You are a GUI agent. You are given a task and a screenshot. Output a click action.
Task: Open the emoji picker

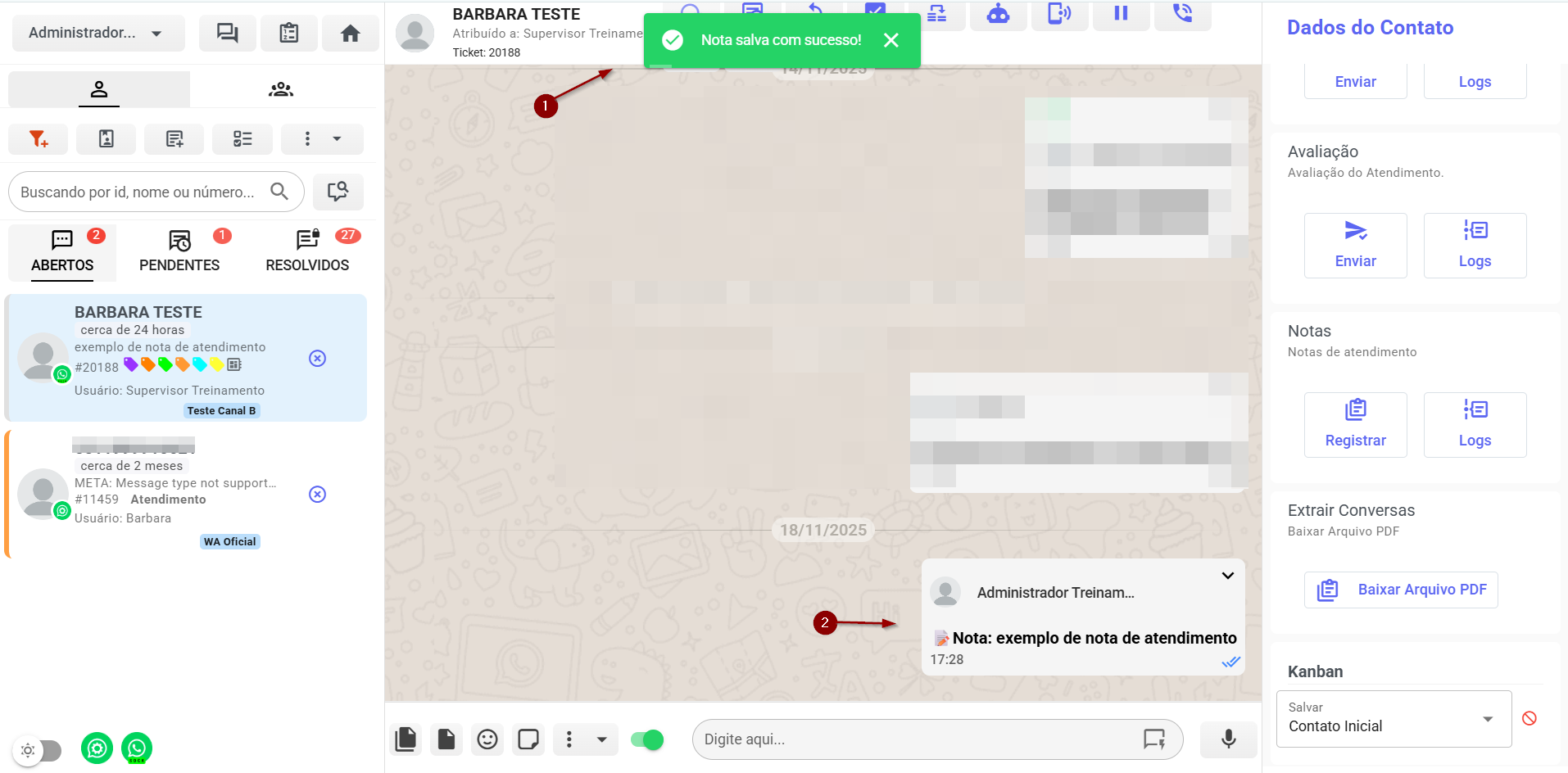click(x=487, y=740)
